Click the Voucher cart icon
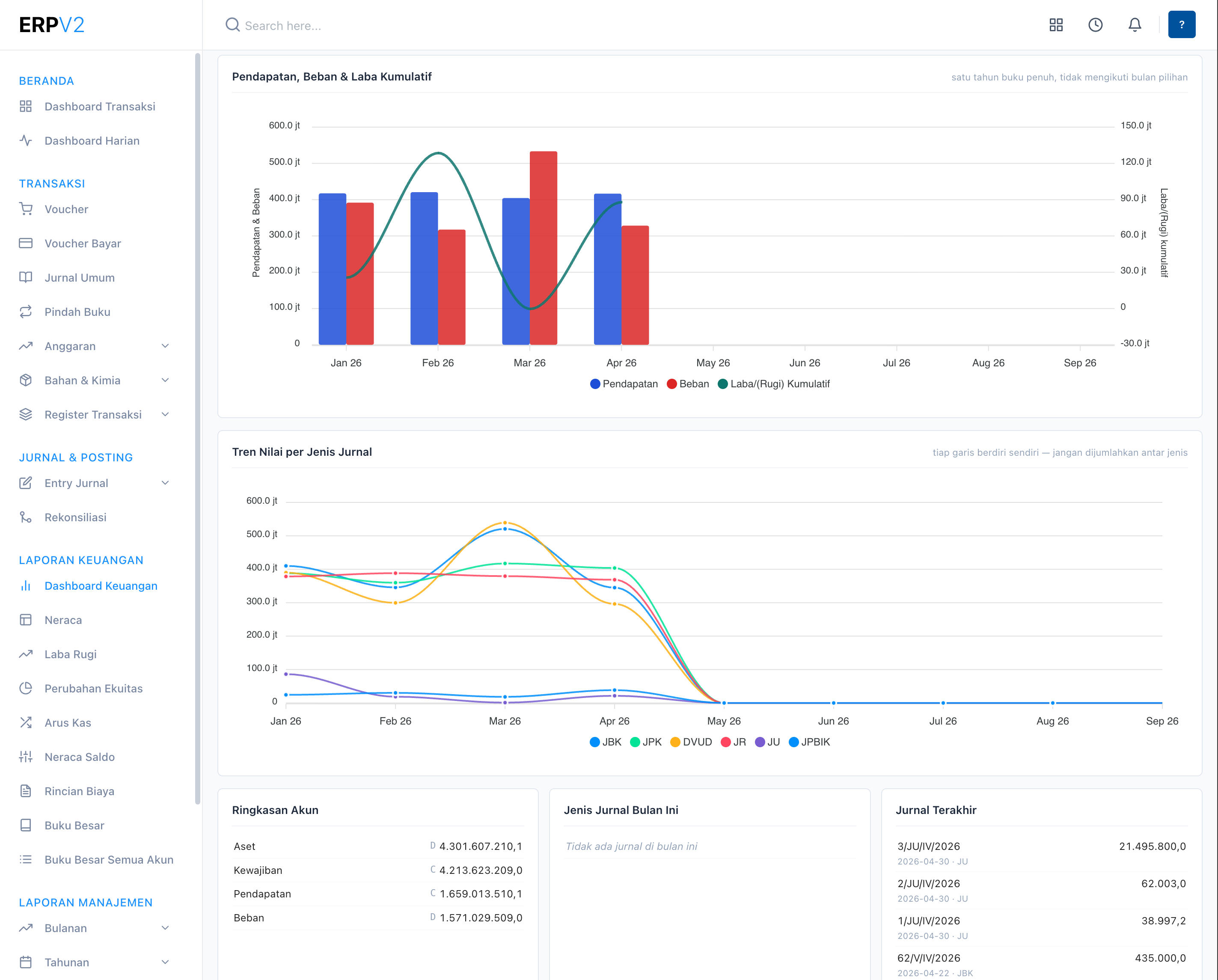The height and width of the screenshot is (980, 1218). (25, 209)
